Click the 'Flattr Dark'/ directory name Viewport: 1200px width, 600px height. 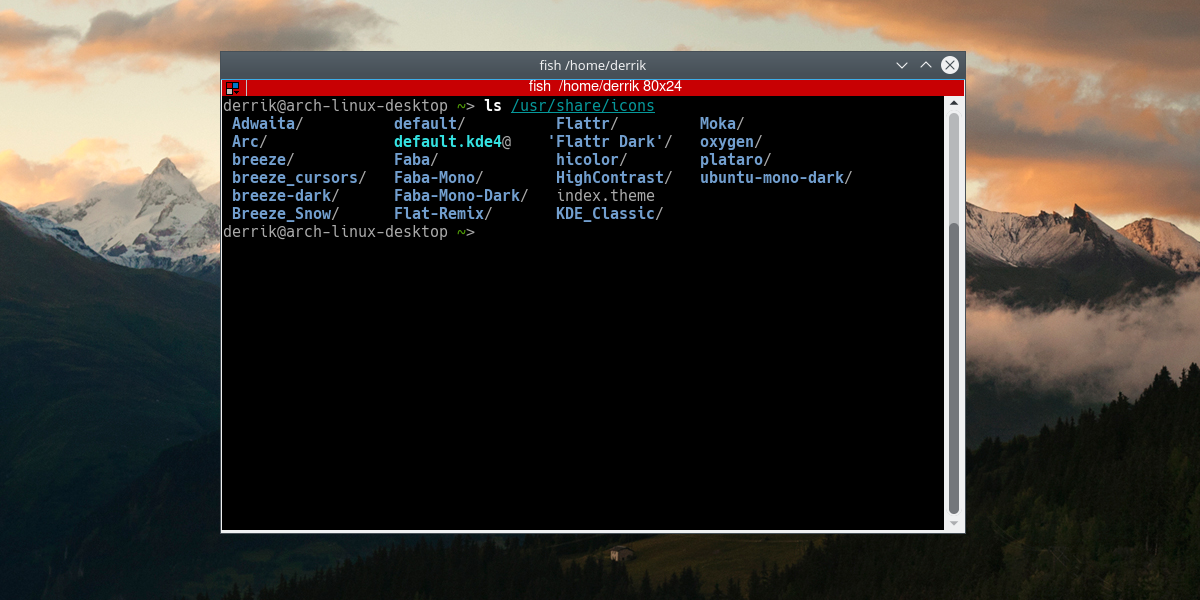click(610, 142)
